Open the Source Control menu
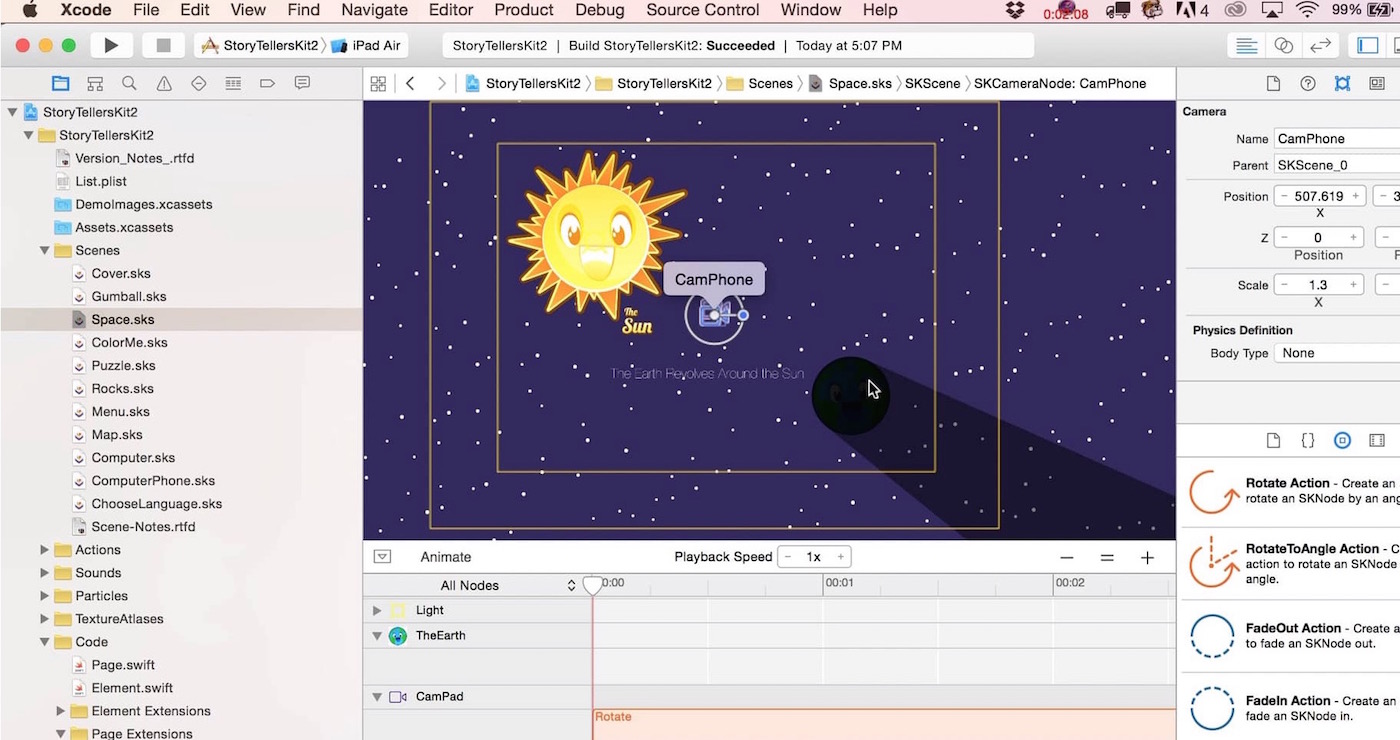1400x740 pixels. pyautogui.click(x=703, y=10)
